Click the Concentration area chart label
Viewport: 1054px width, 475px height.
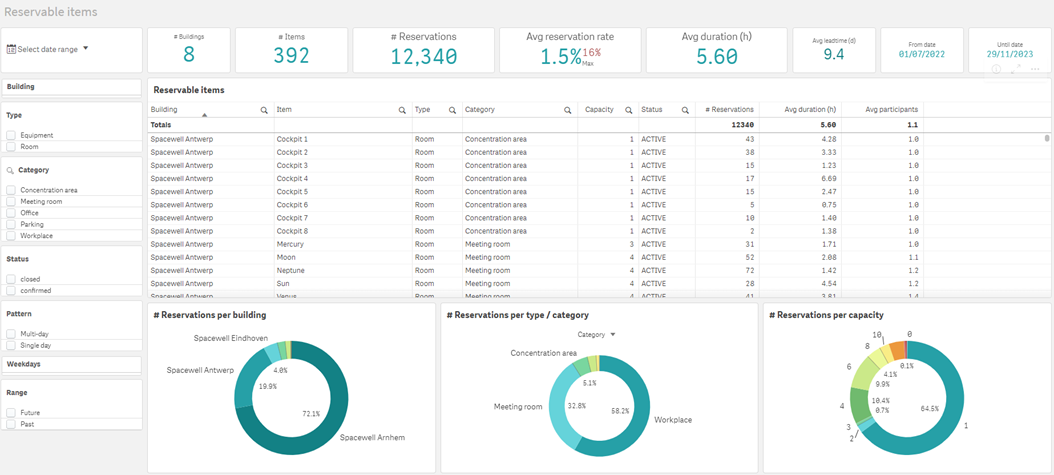(543, 353)
